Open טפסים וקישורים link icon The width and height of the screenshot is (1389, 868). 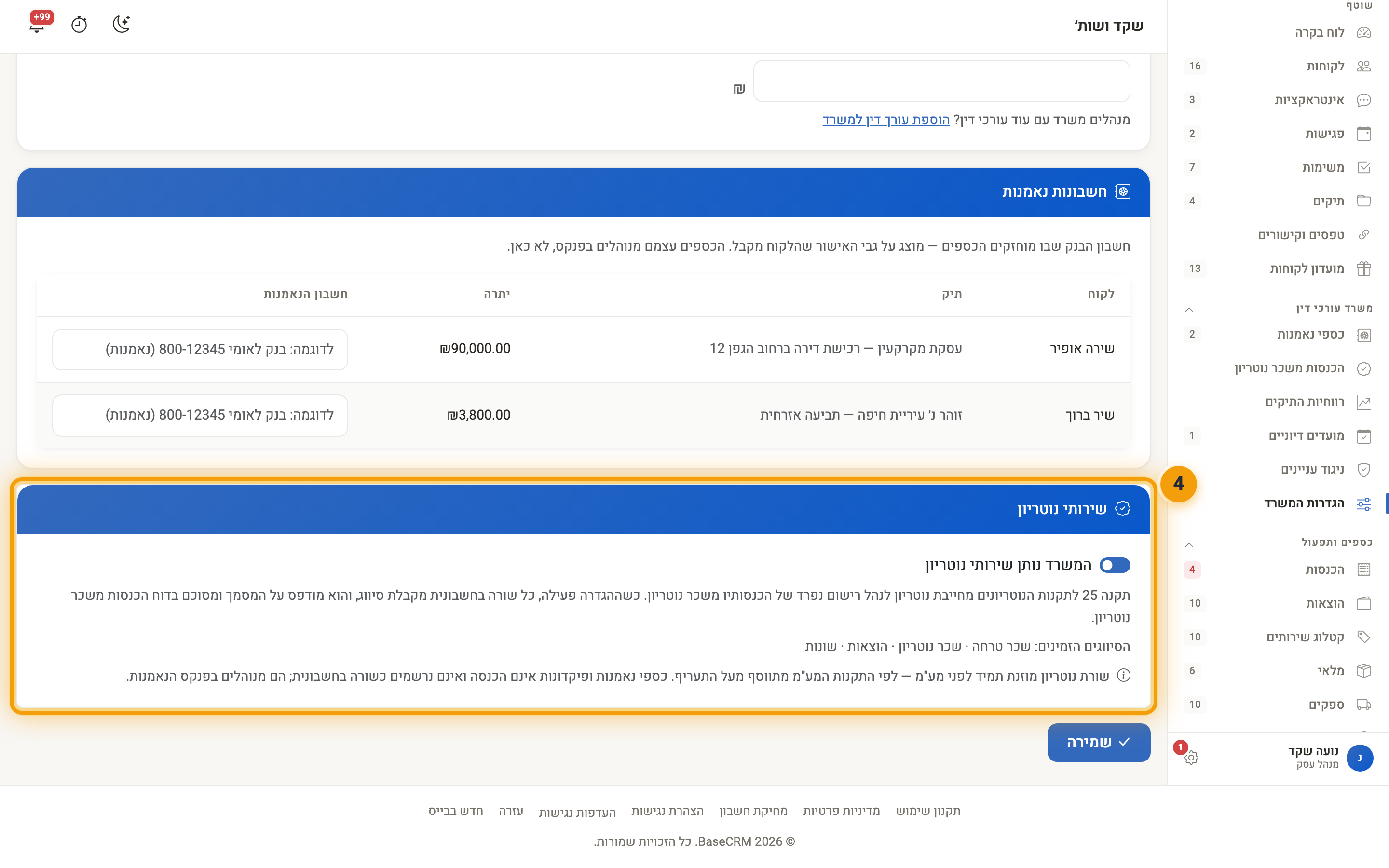1364,235
